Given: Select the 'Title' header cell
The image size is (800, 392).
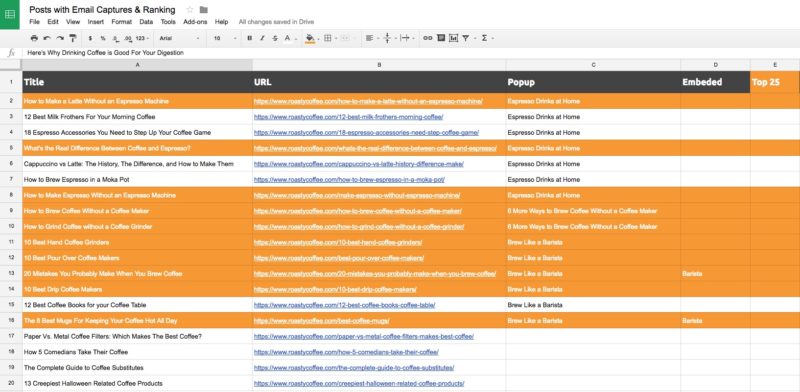Looking at the screenshot, I should click(x=137, y=82).
